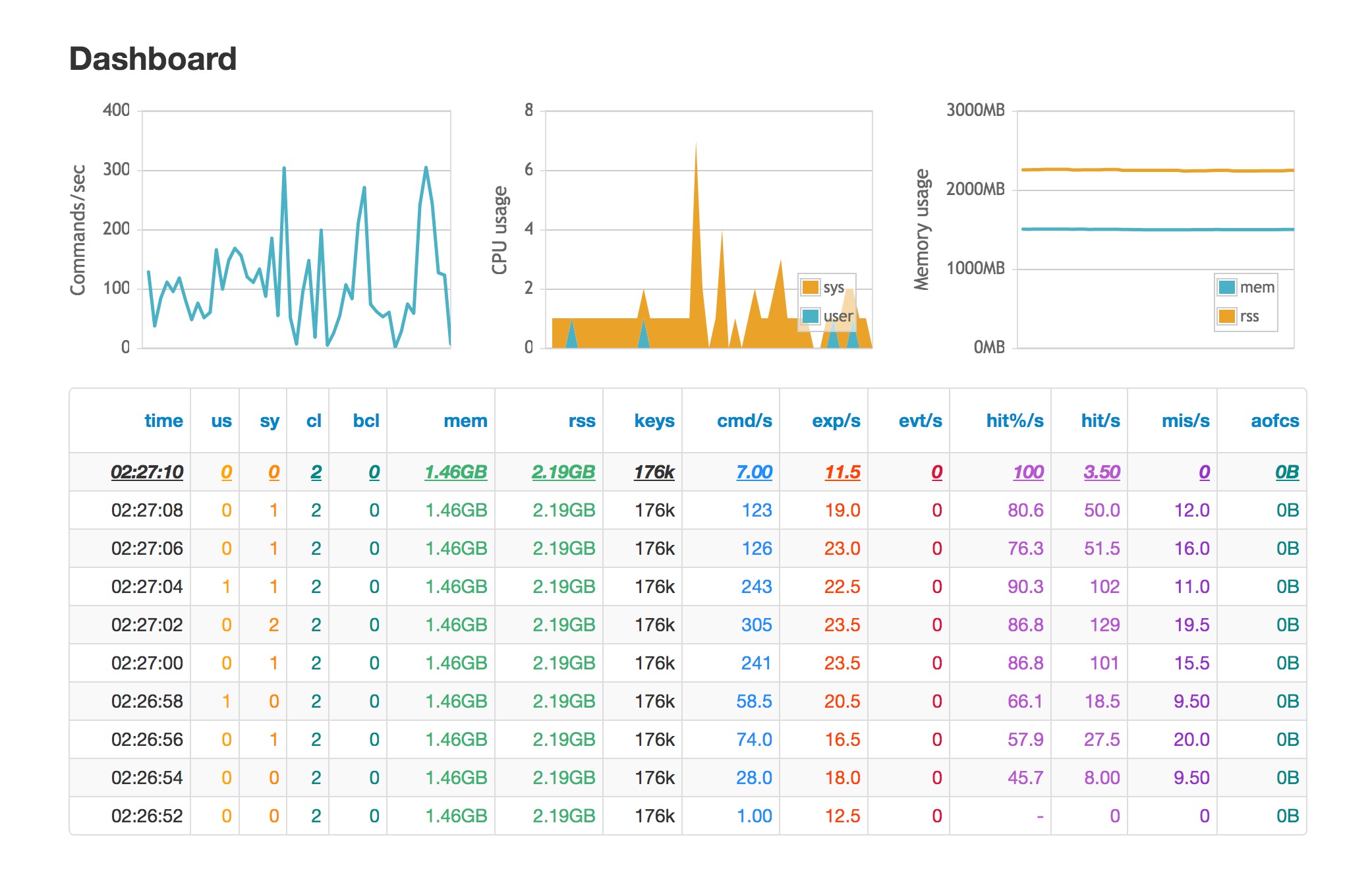
Task: Click the bcl column header
Action: point(366,420)
